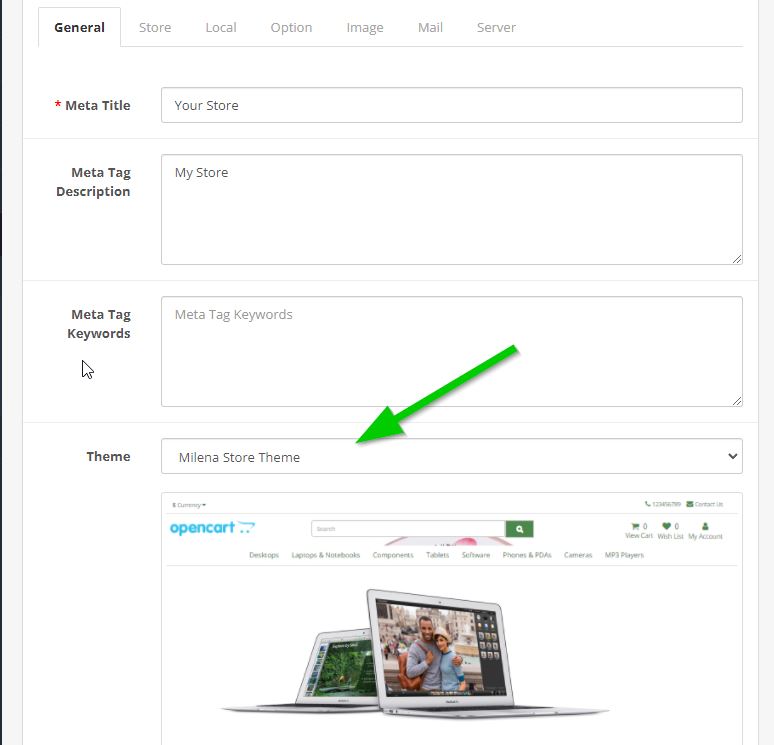Expand the Currency dropdown in preview
774x745 pixels.
point(189,505)
